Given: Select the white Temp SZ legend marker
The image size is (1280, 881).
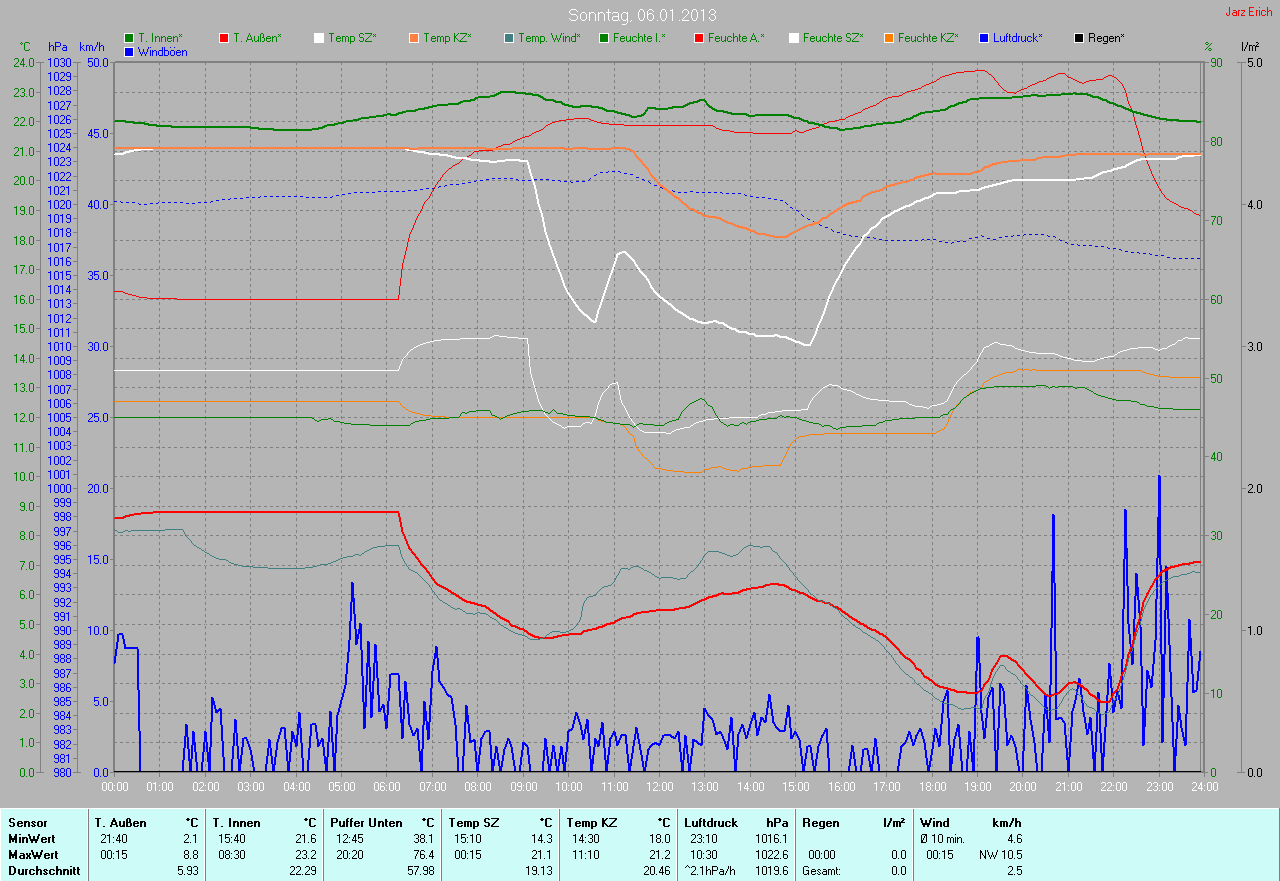Looking at the screenshot, I should tap(319, 38).
